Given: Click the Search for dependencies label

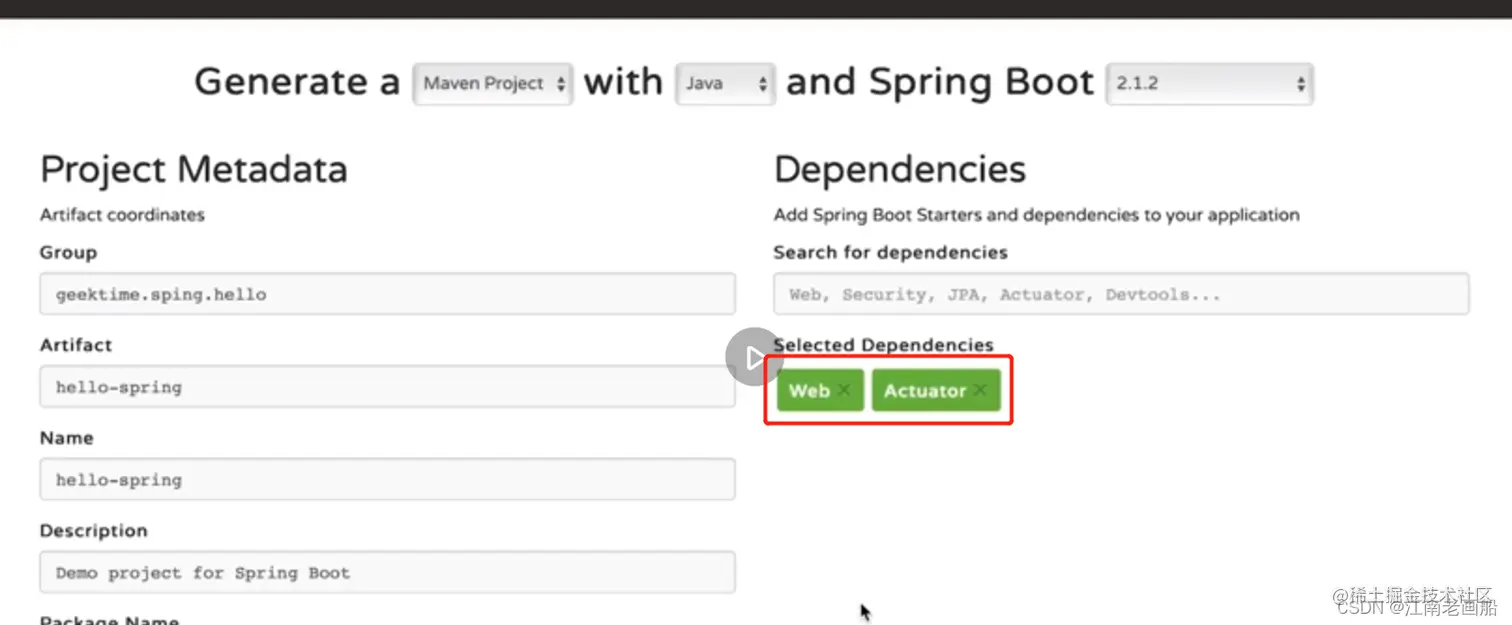Looking at the screenshot, I should tap(891, 252).
